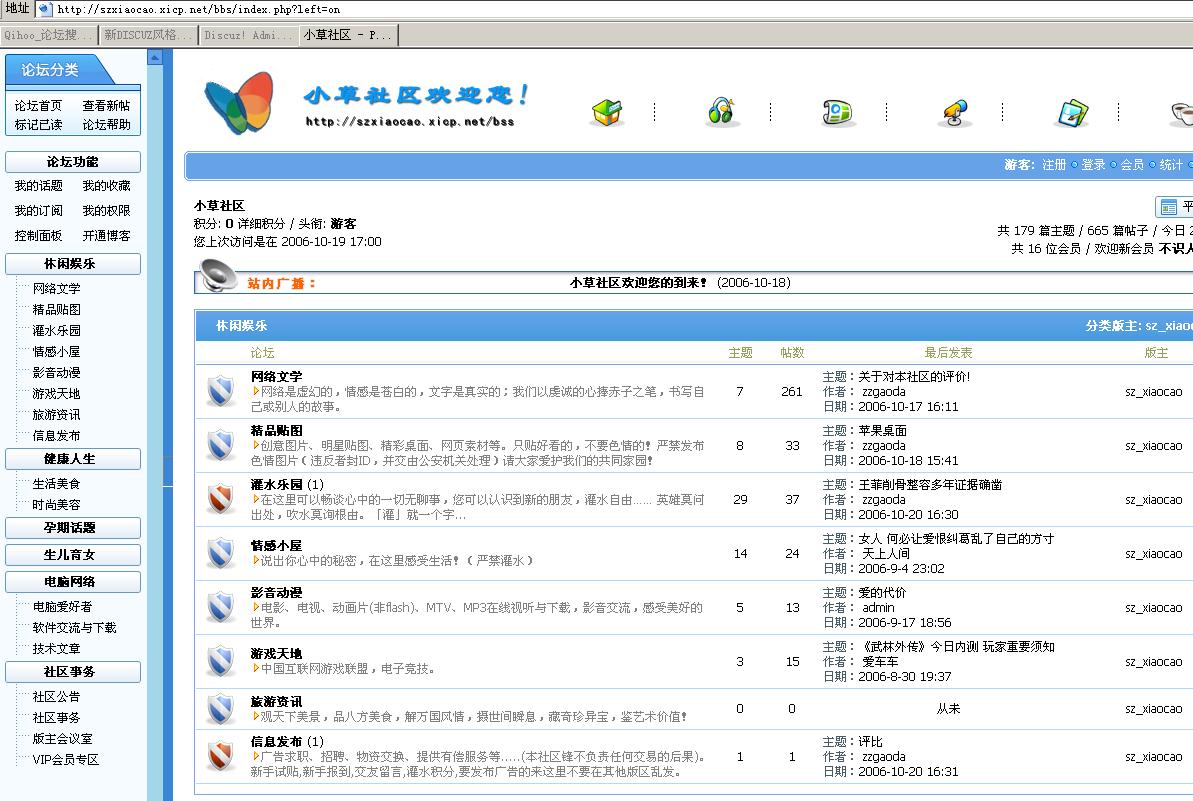
Task: Click the green box icon in header
Action: (x=606, y=113)
